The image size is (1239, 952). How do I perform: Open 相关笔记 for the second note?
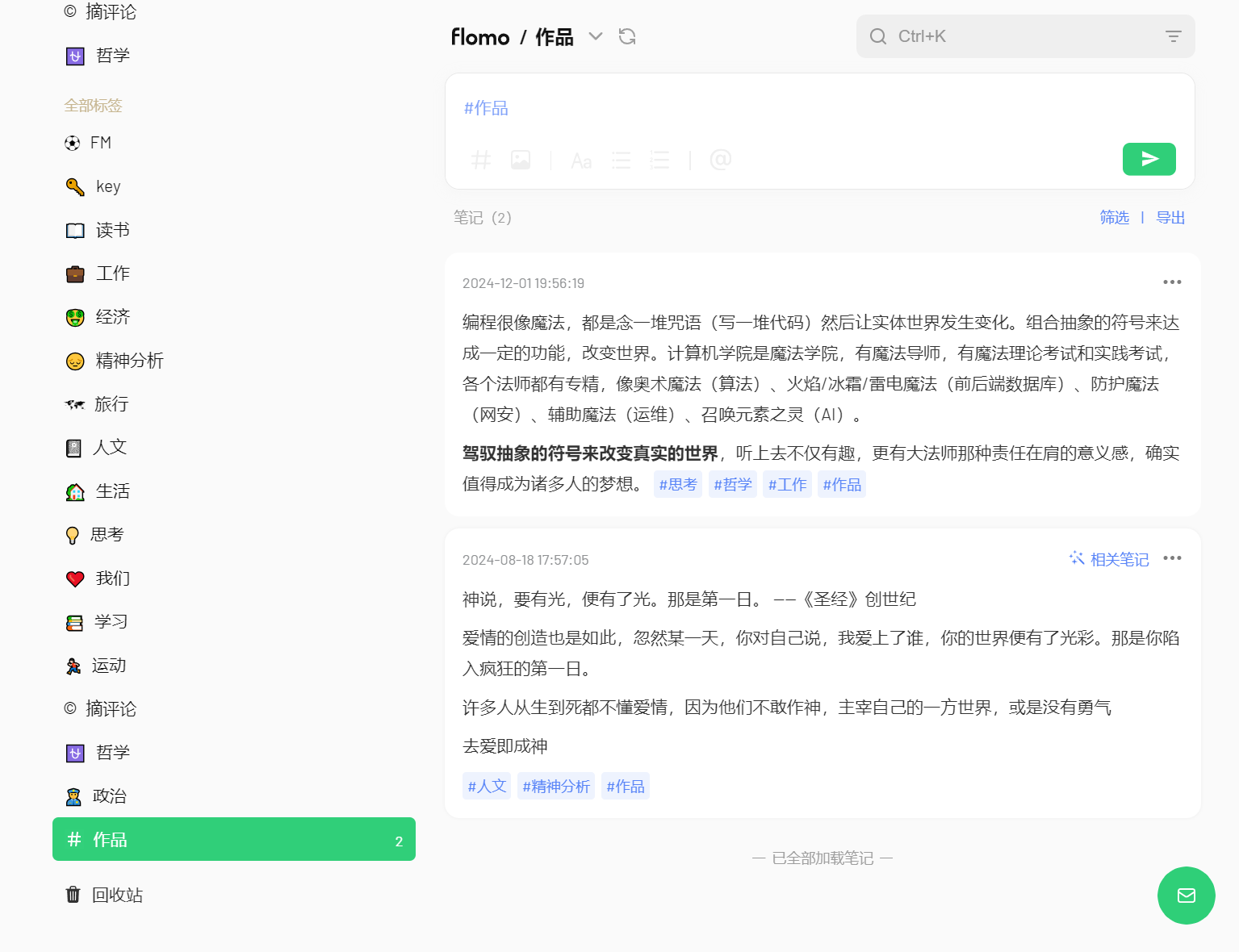click(x=1109, y=559)
